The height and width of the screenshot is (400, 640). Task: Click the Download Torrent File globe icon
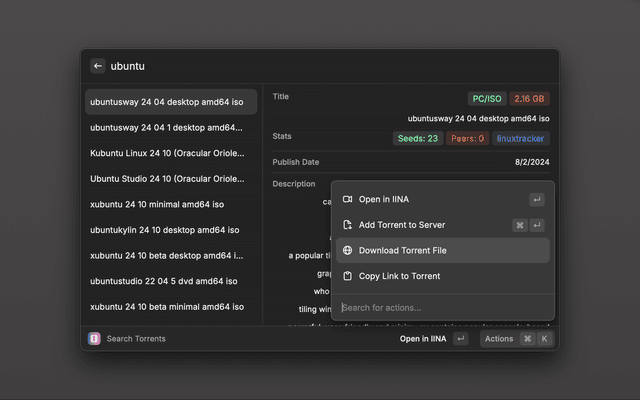point(347,251)
